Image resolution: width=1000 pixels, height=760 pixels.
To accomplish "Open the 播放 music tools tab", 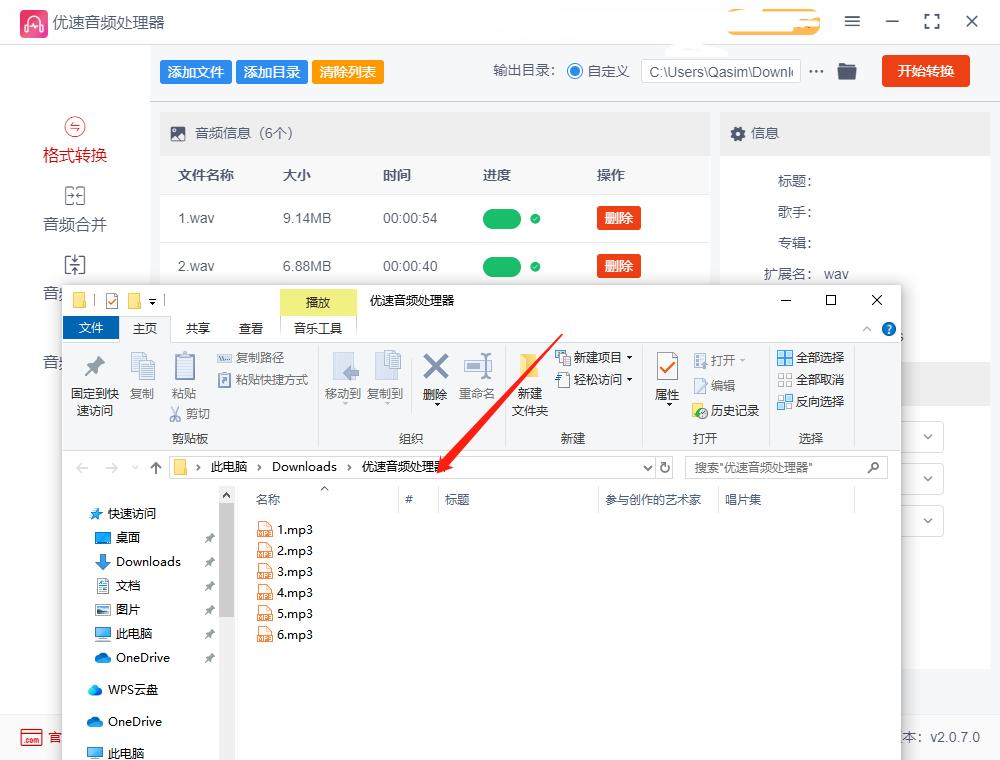I will tap(318, 300).
